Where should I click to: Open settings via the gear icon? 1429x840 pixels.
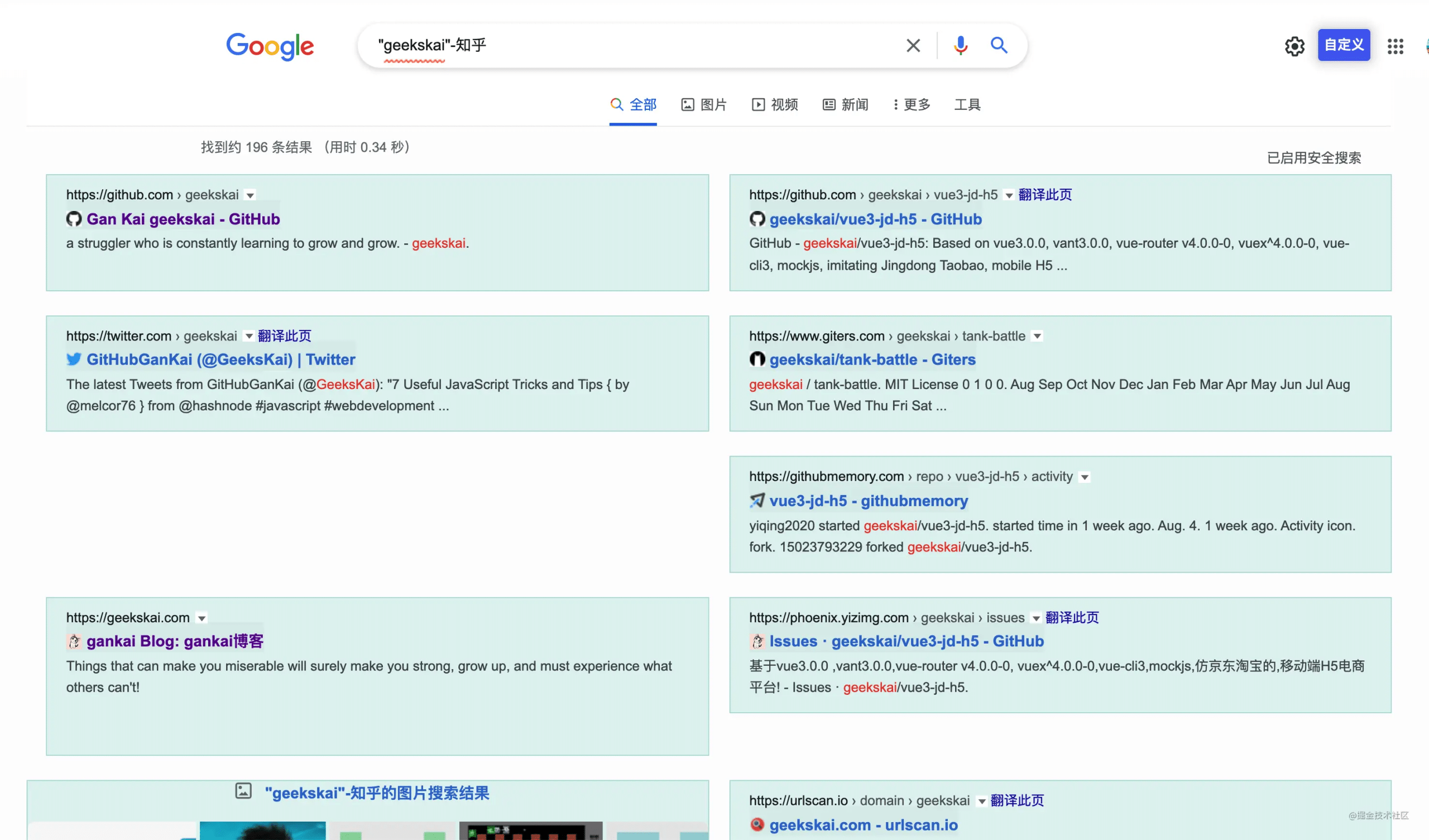tap(1294, 46)
